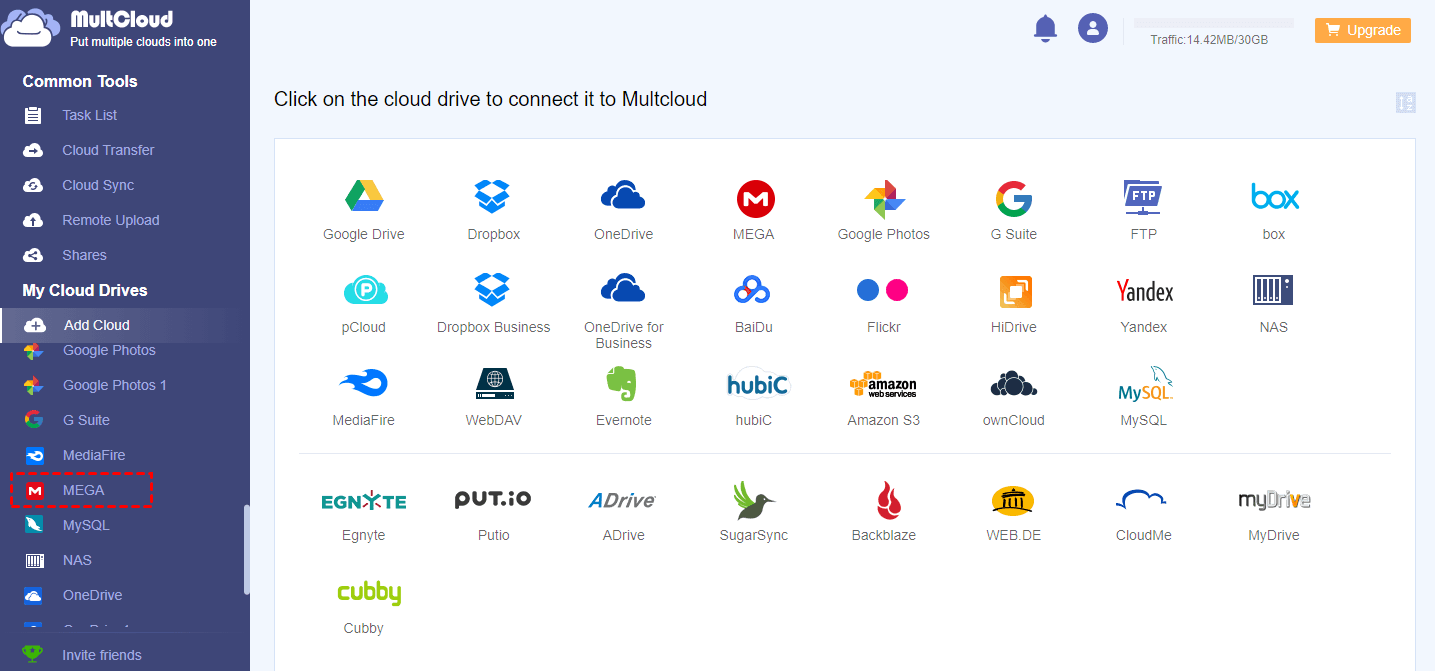Open the user account avatar

click(1093, 28)
